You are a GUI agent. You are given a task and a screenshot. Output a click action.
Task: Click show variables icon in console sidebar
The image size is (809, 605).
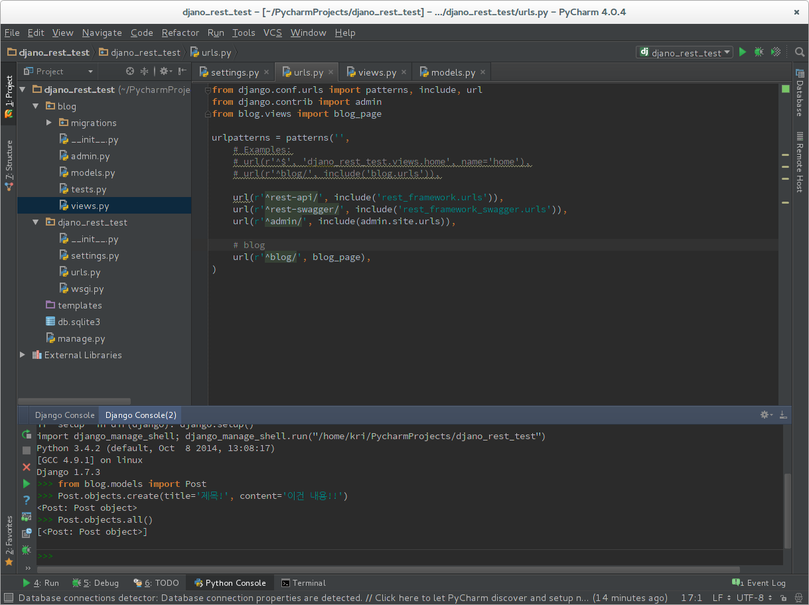coord(26,517)
